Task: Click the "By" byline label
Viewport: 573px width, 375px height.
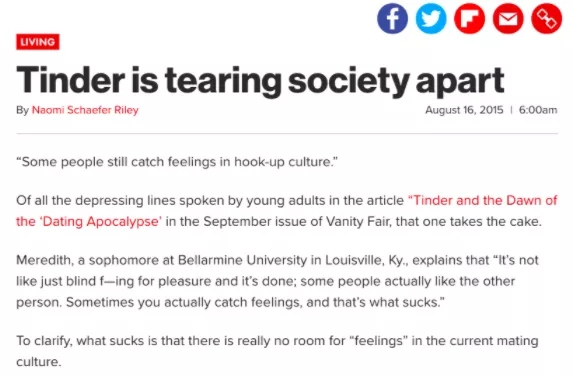Action: [x=22, y=110]
